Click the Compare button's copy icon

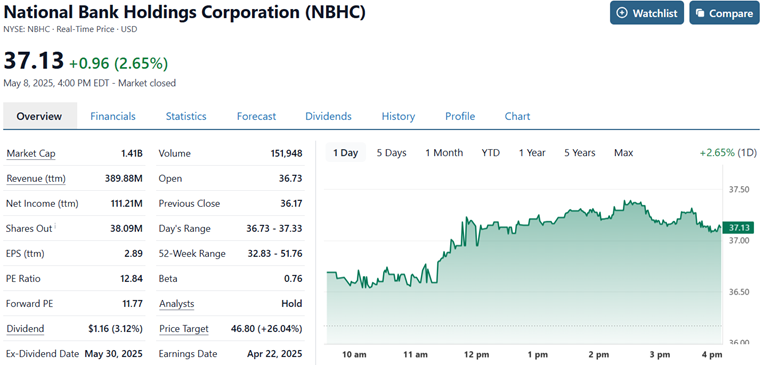[x=700, y=13]
